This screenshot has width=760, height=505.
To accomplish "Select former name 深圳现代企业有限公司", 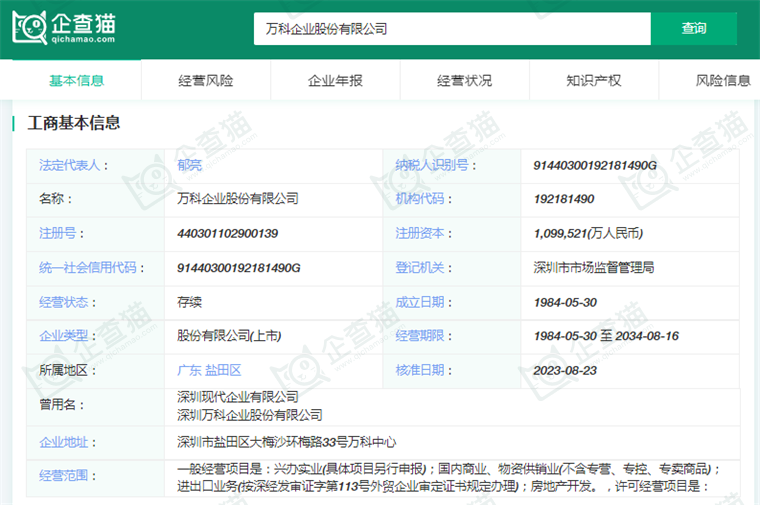I will click(238, 397).
